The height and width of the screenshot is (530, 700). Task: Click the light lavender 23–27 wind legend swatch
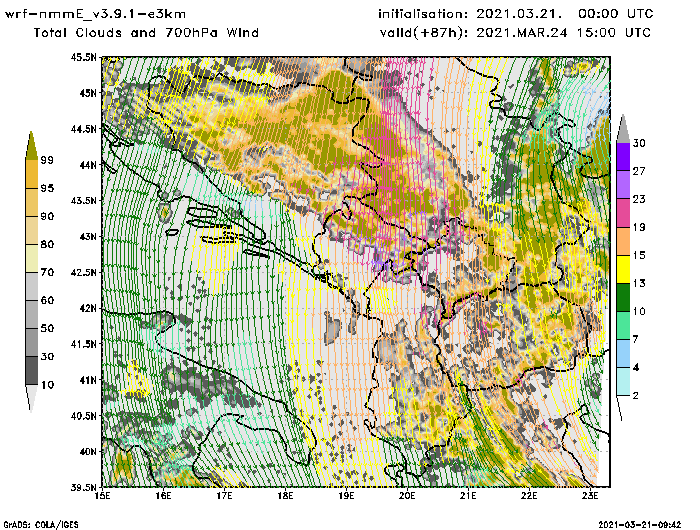623,185
